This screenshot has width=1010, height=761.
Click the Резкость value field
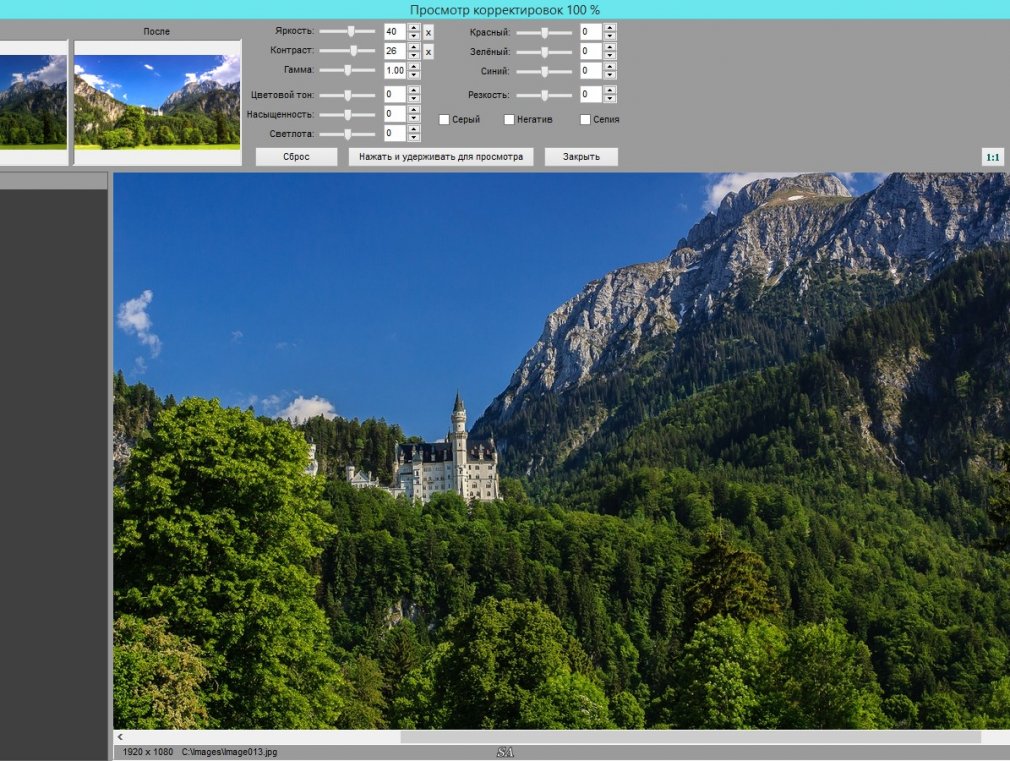(x=591, y=94)
